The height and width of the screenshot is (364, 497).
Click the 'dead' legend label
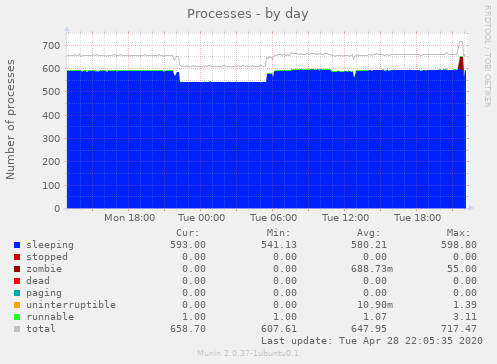(38, 281)
